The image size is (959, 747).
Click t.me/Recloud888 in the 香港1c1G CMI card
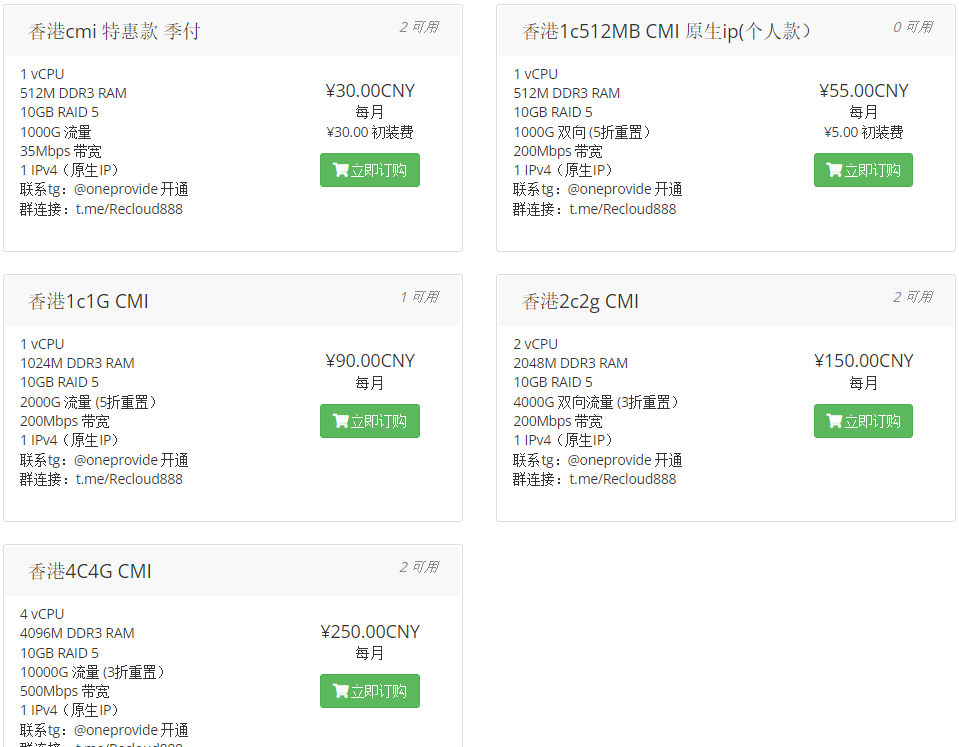(x=129, y=479)
